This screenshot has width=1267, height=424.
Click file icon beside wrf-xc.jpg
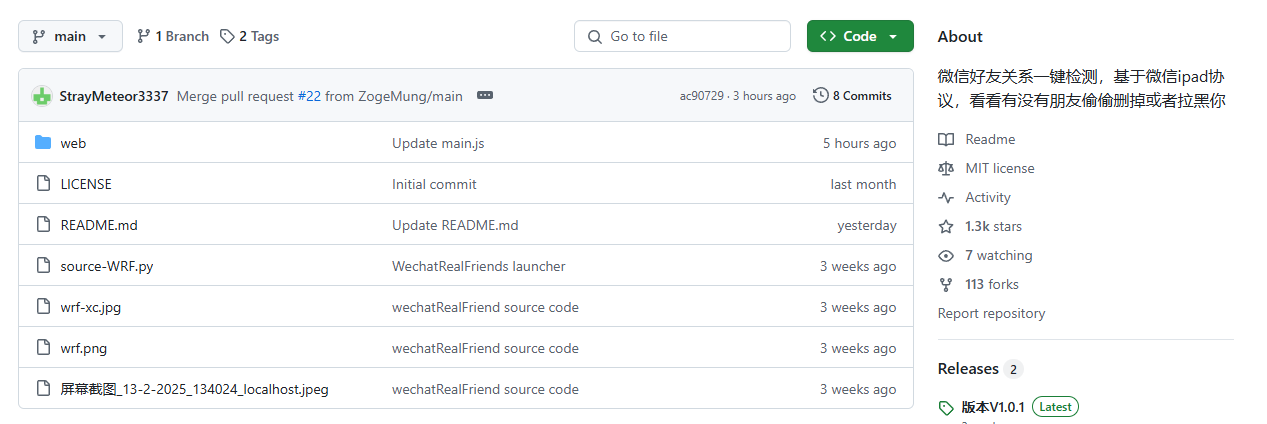43,307
